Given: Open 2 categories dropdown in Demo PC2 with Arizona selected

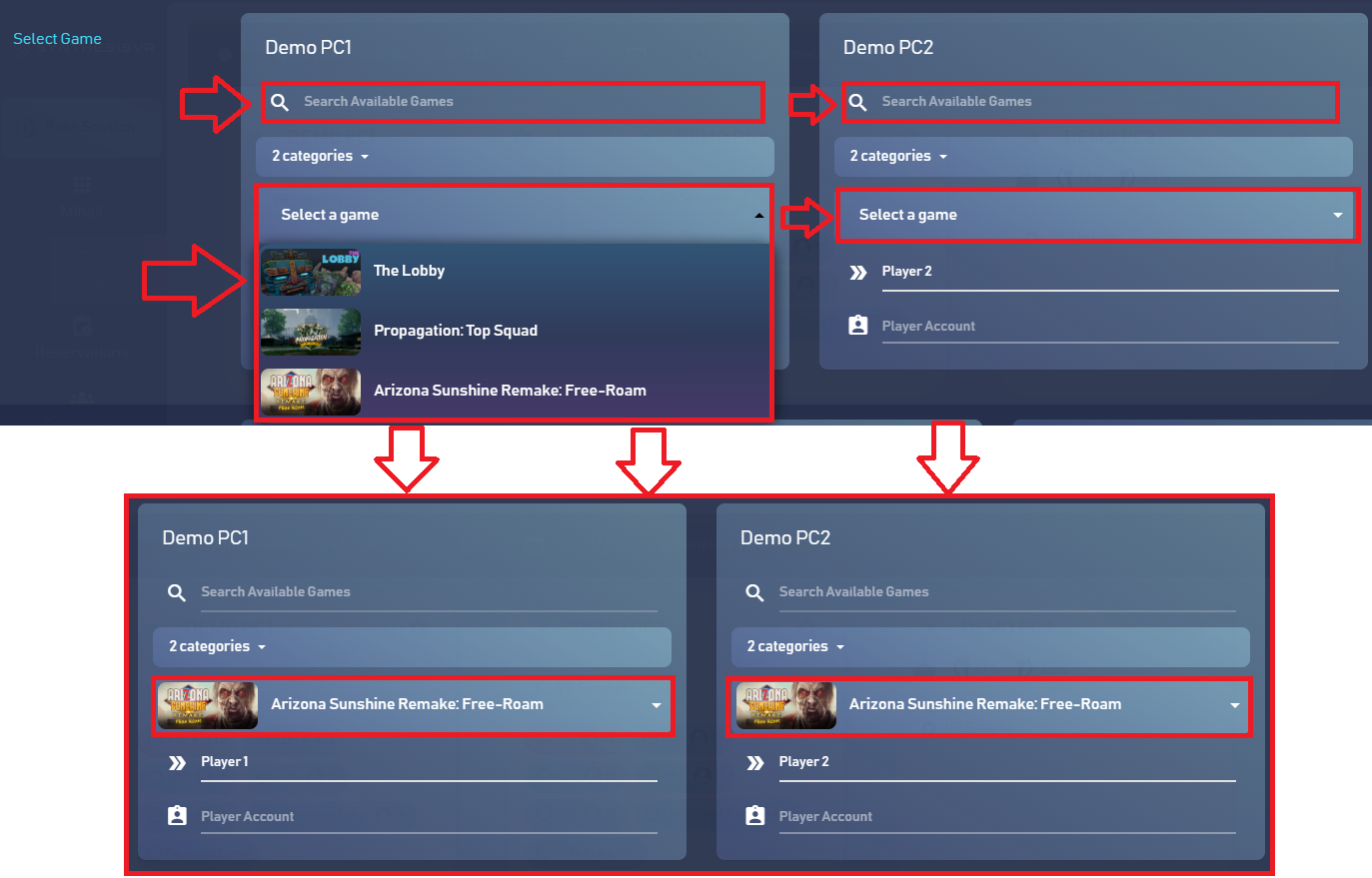Looking at the screenshot, I should pos(990,647).
